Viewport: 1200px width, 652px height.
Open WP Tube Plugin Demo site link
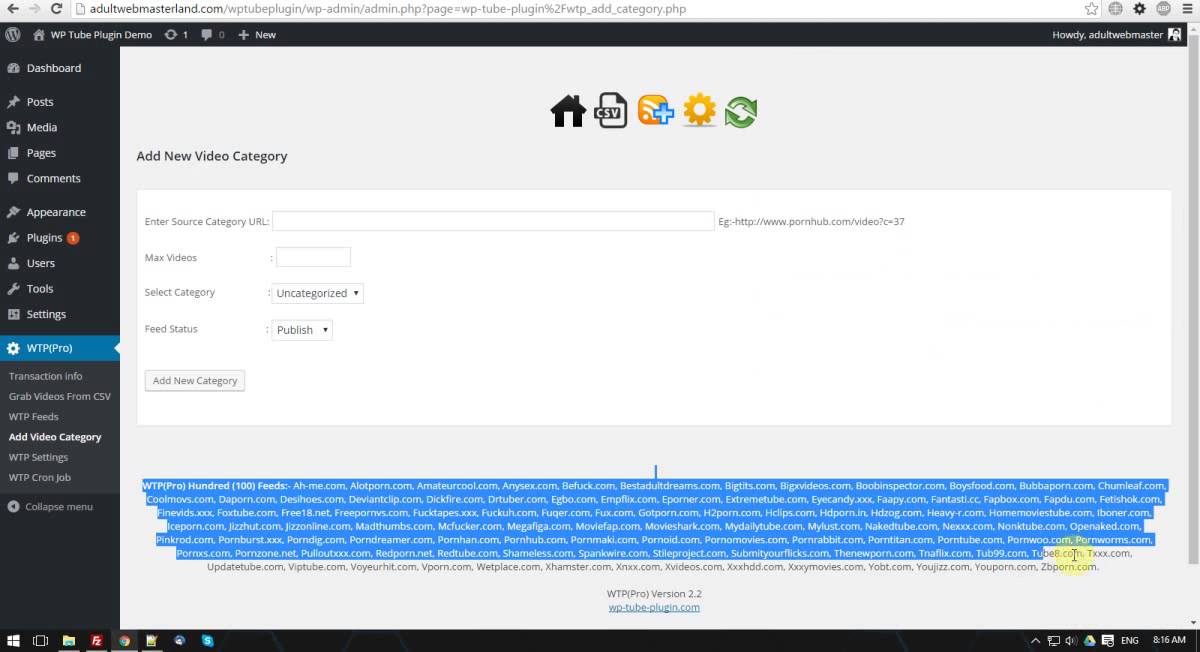92,34
